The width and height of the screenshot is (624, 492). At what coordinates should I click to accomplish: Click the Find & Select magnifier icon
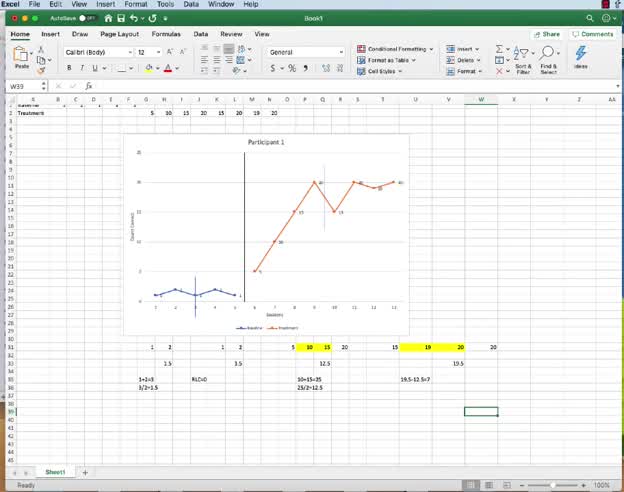point(548,53)
